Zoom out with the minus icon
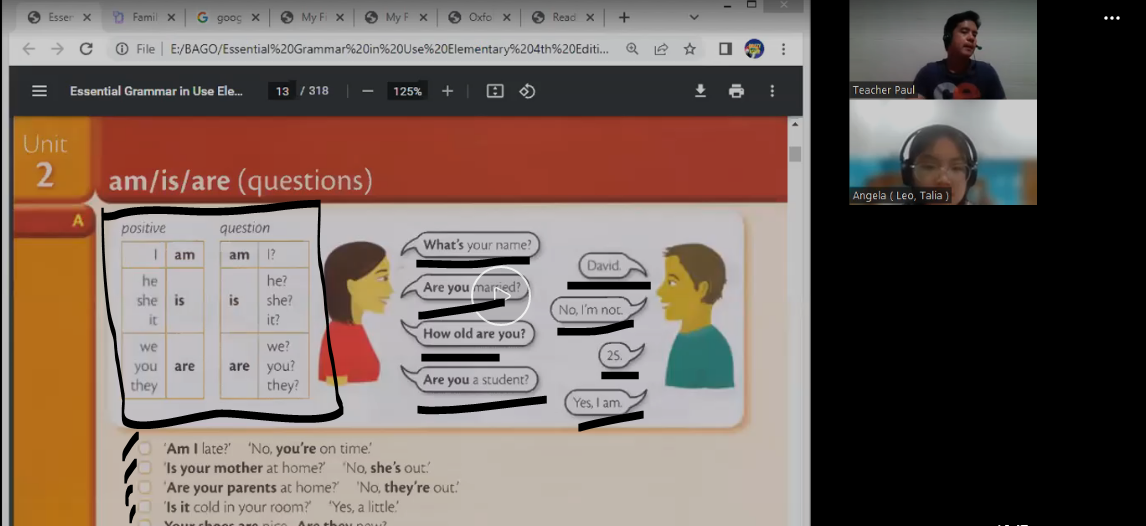The image size is (1146, 526). click(x=368, y=91)
